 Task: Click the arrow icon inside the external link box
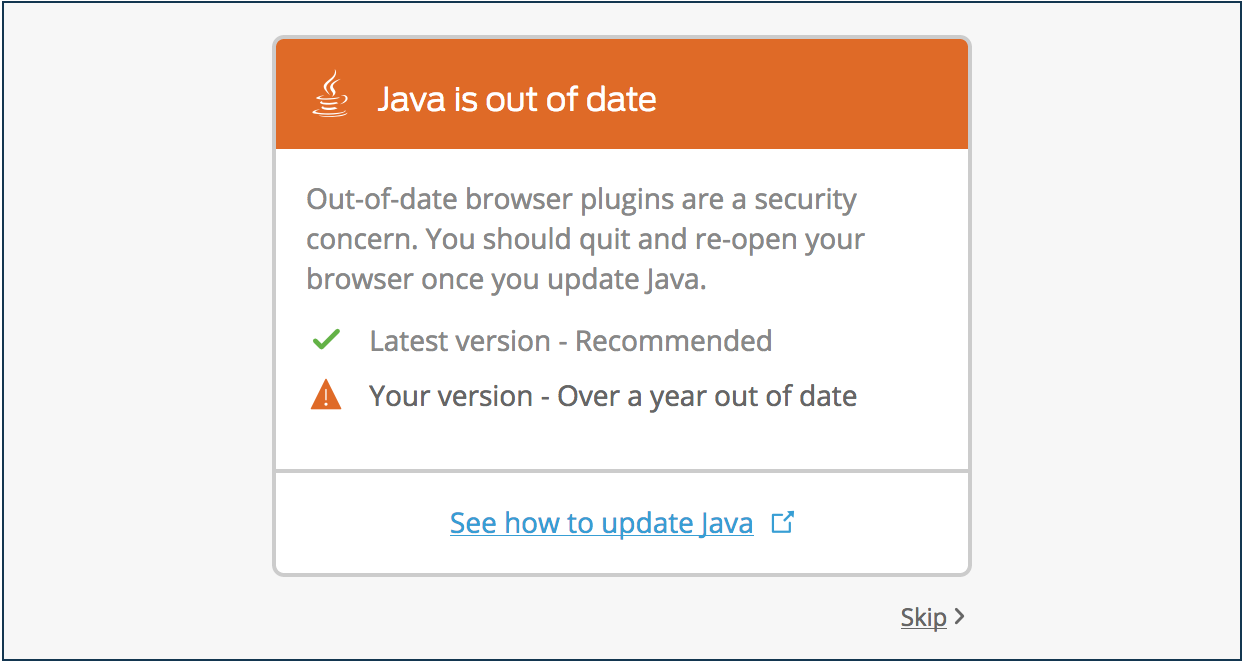[786, 518]
